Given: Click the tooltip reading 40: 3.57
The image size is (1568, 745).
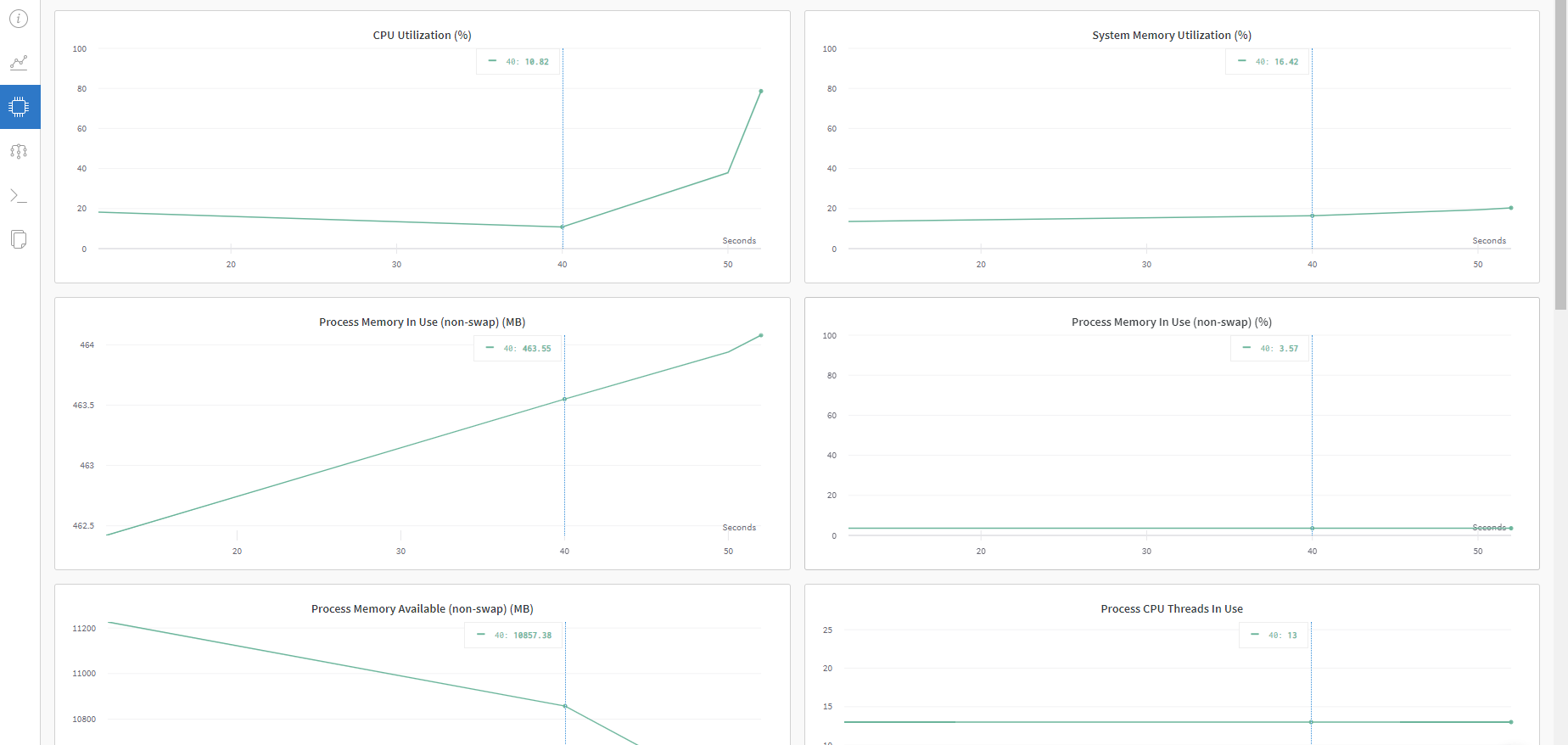Looking at the screenshot, I should pos(1270,348).
